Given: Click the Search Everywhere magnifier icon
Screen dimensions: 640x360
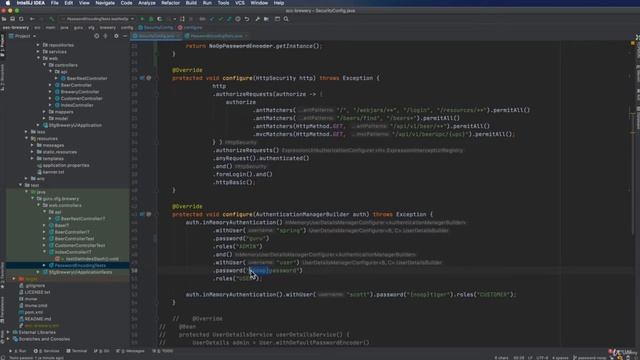Looking at the screenshot, I should [x=286, y=19].
